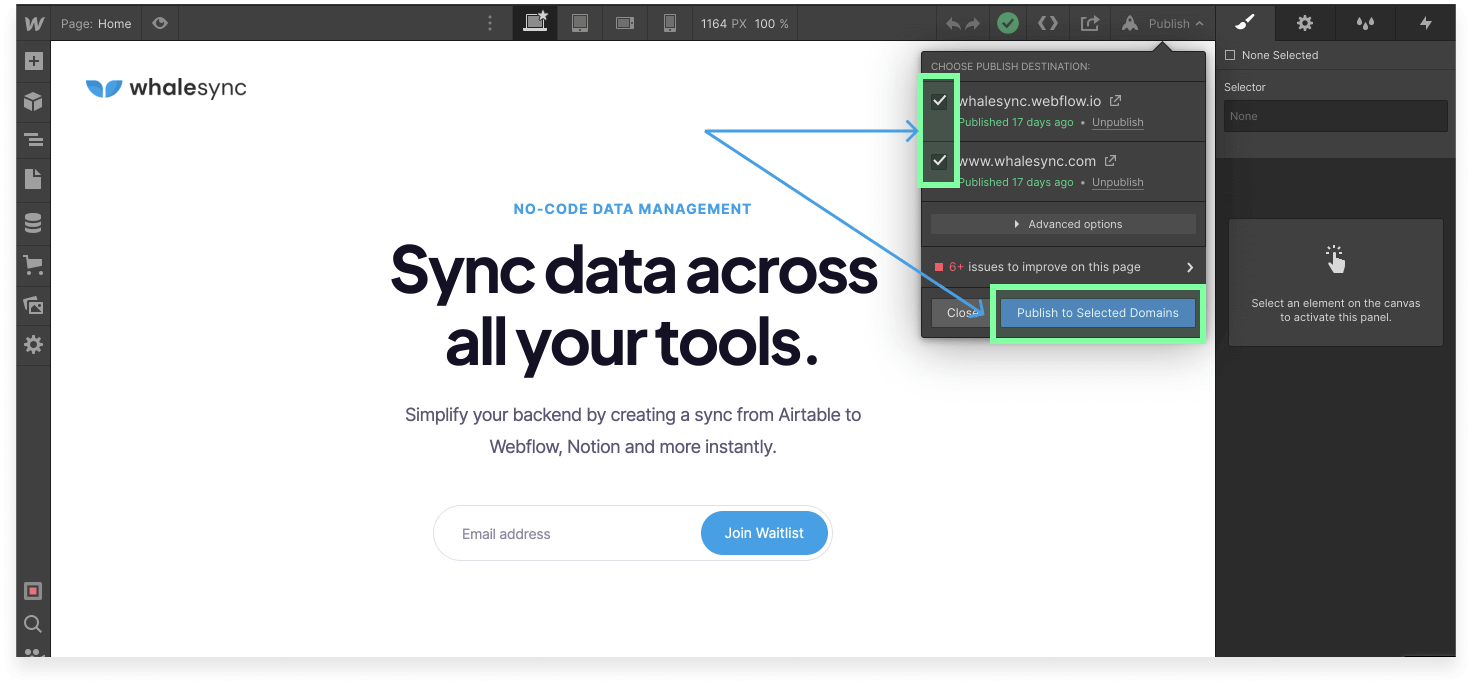Image resolution: width=1472 pixels, height=685 pixels.
Task: Open the Webflow logo menu
Action: [x=33, y=23]
